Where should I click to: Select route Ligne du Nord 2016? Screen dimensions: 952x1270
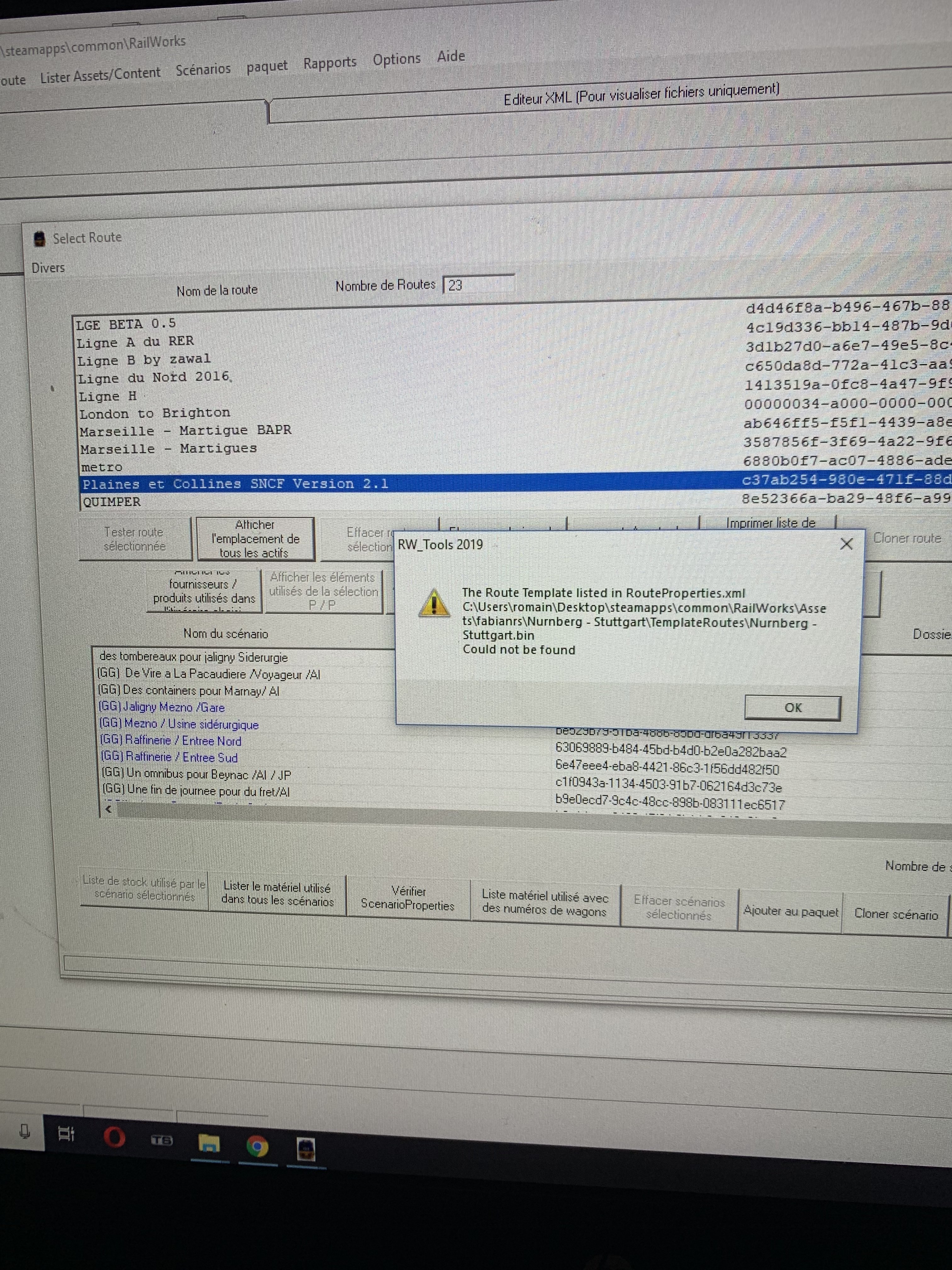tap(154, 378)
